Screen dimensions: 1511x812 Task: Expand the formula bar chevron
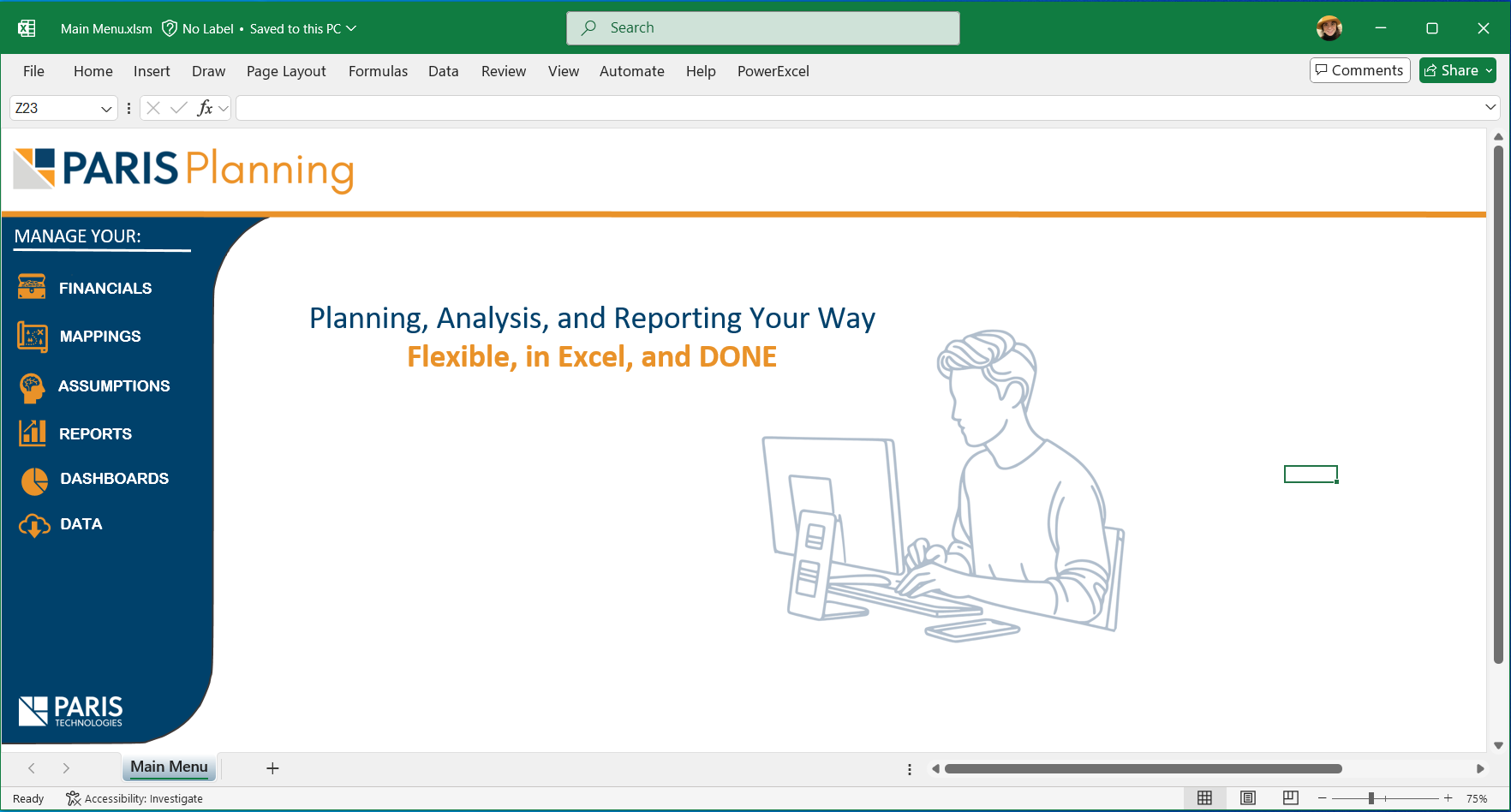(1490, 107)
